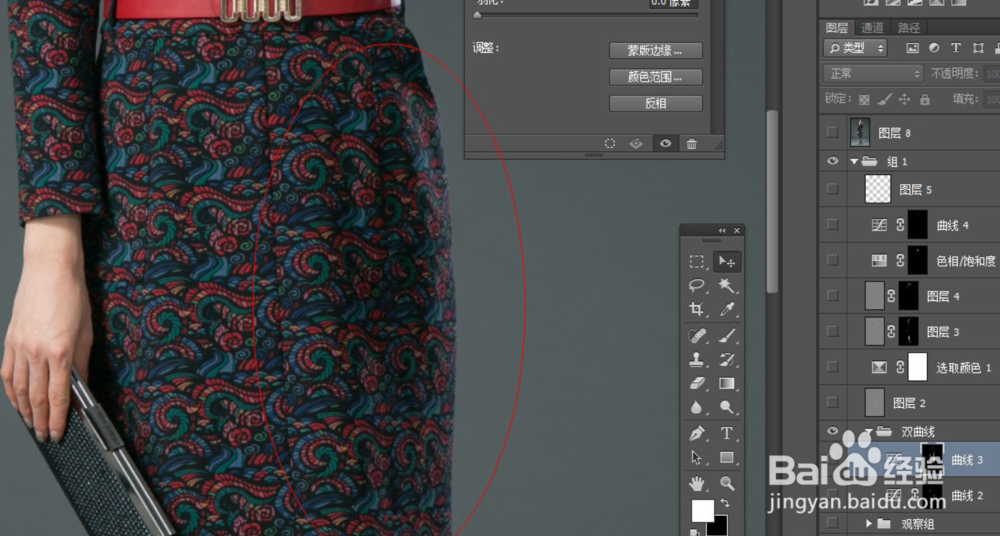Select the Type tool
This screenshot has width=1000, height=536.
click(x=726, y=433)
